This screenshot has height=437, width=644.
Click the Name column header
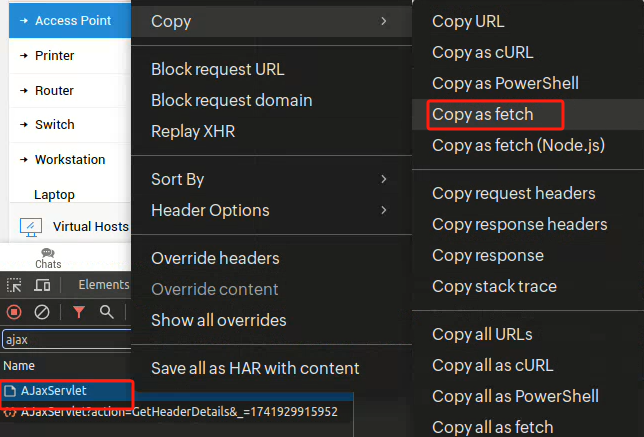[x=19, y=366]
